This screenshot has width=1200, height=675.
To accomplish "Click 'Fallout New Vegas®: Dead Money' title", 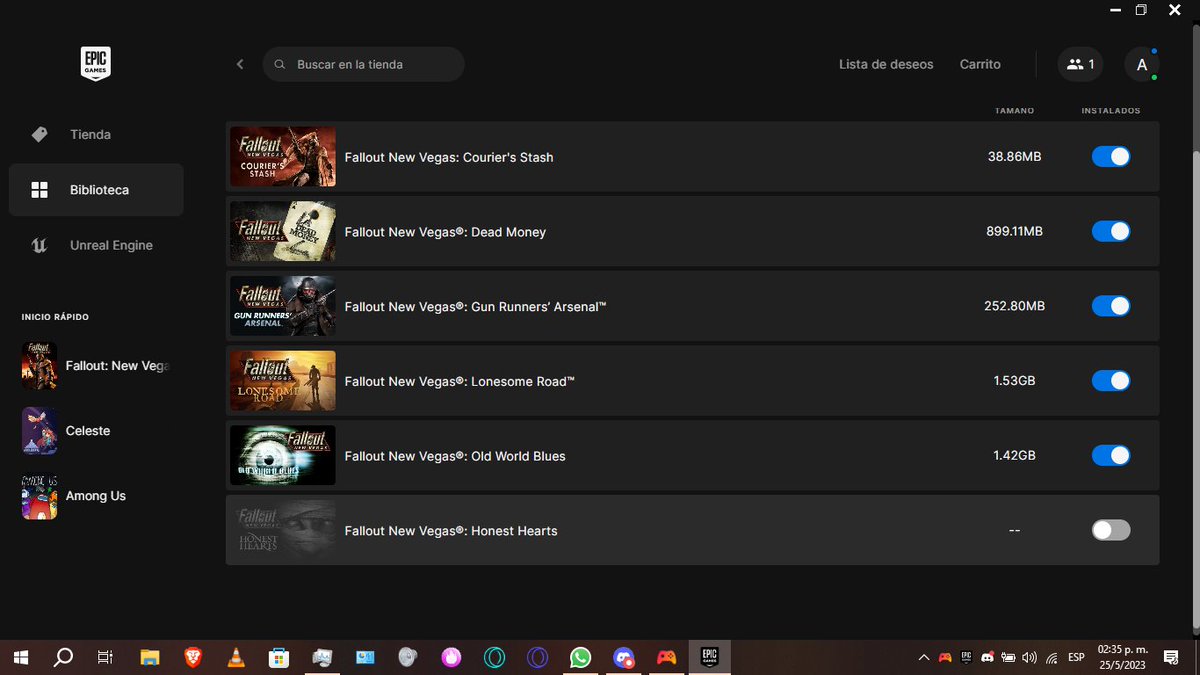I will point(445,232).
